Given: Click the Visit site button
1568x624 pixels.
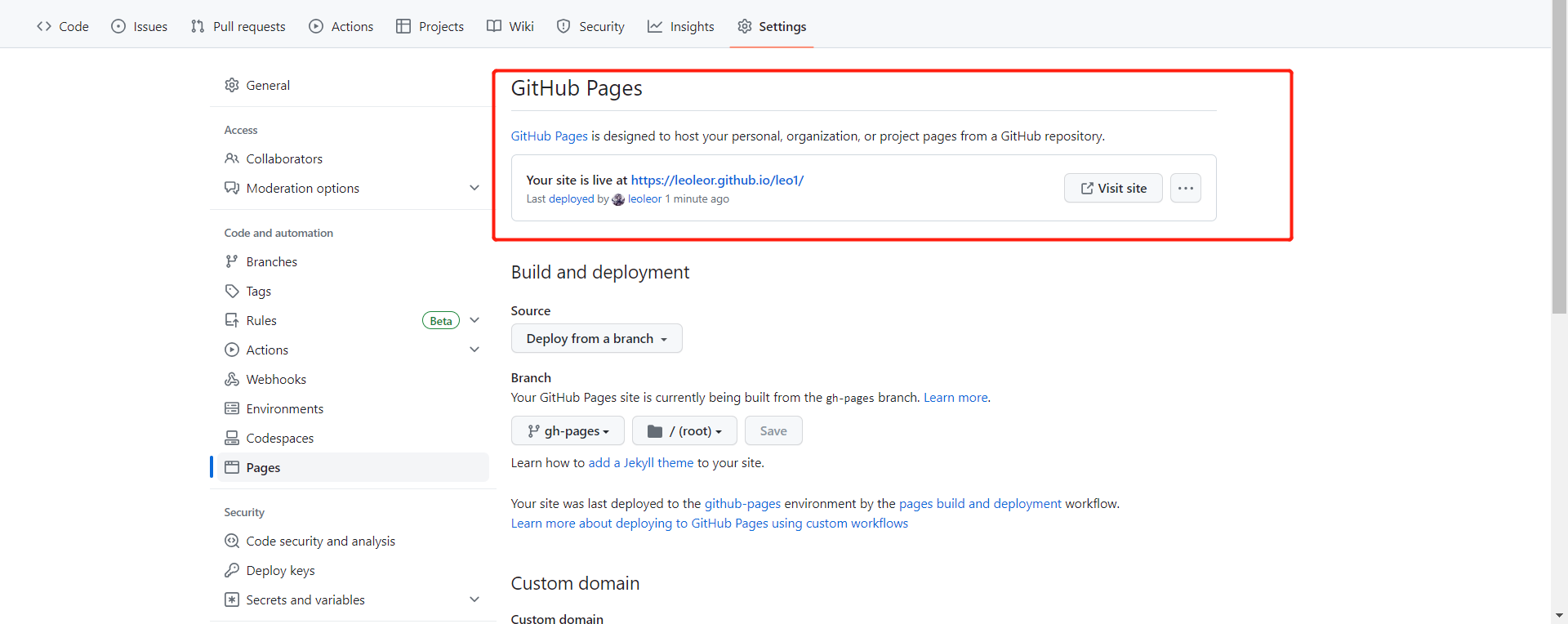Looking at the screenshot, I should pos(1113,188).
